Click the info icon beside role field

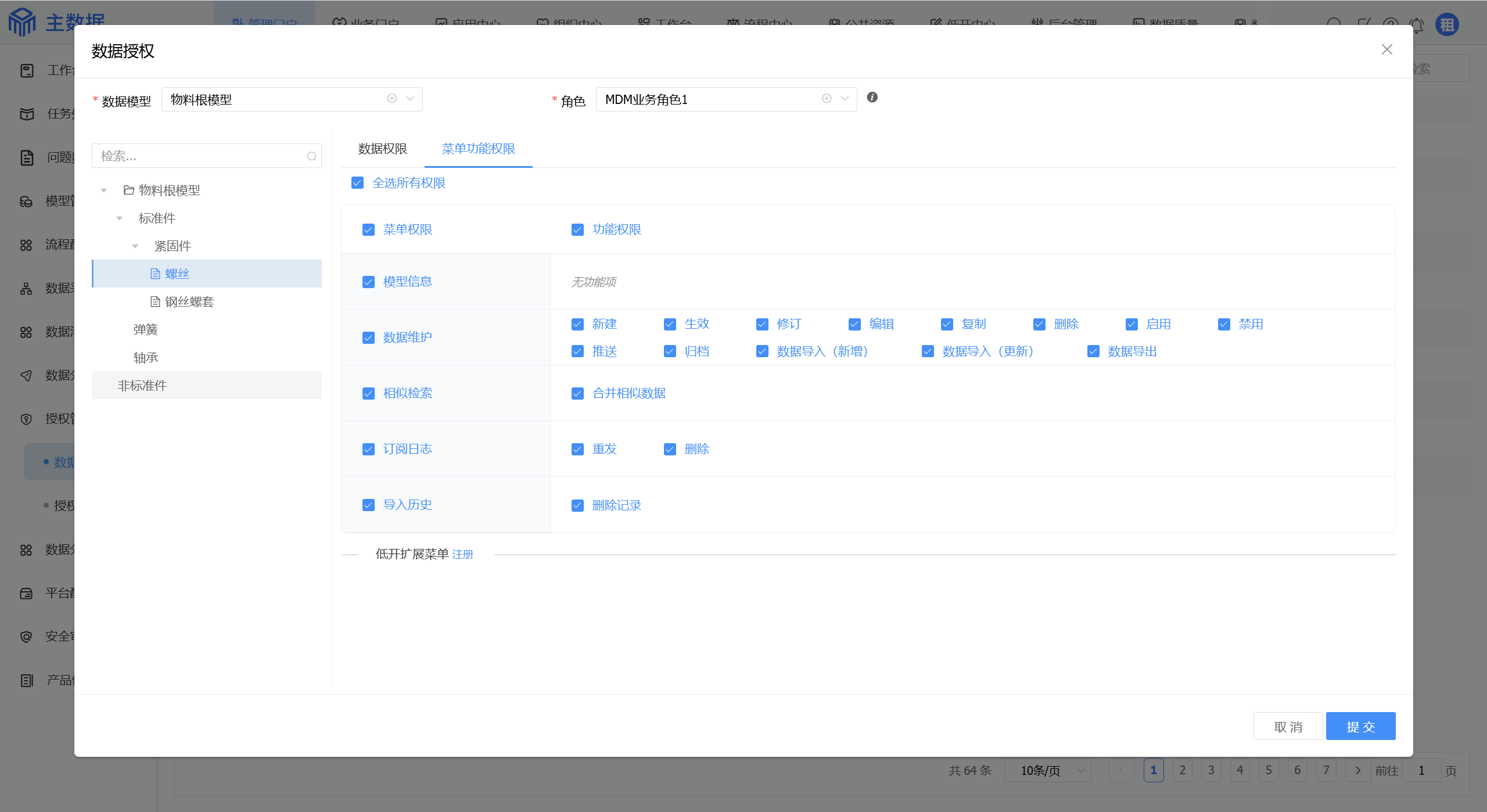pos(872,98)
